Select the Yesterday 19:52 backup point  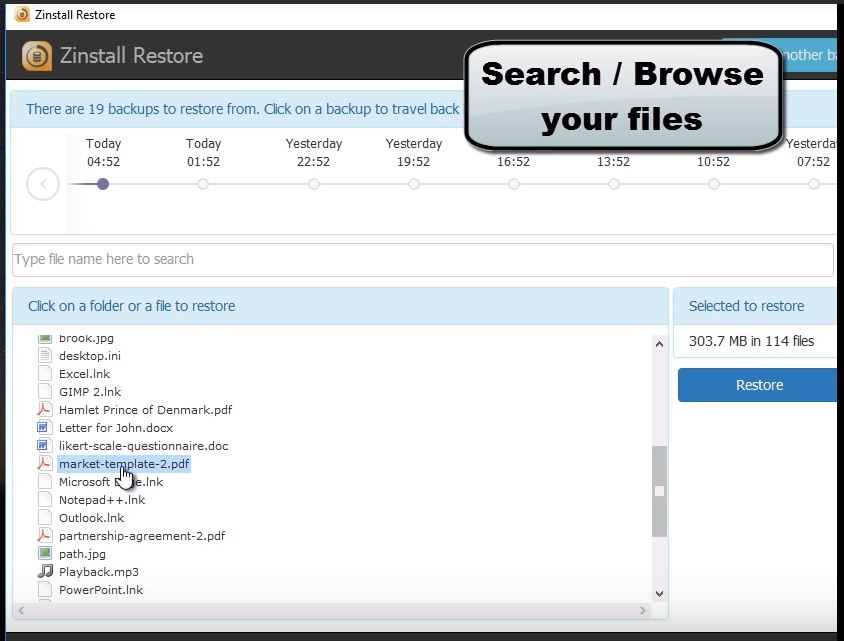(414, 184)
